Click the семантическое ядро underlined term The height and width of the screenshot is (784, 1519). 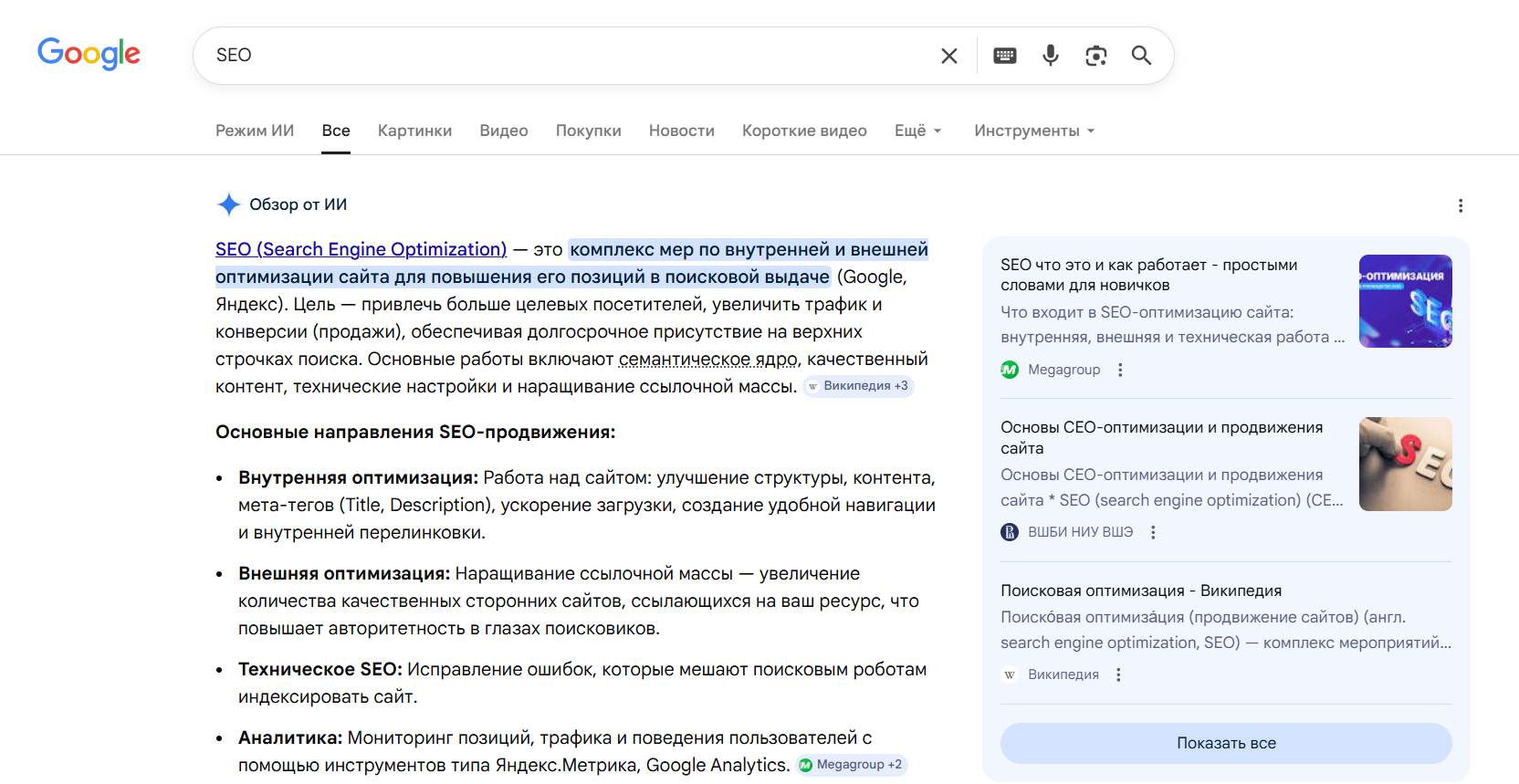click(x=708, y=359)
